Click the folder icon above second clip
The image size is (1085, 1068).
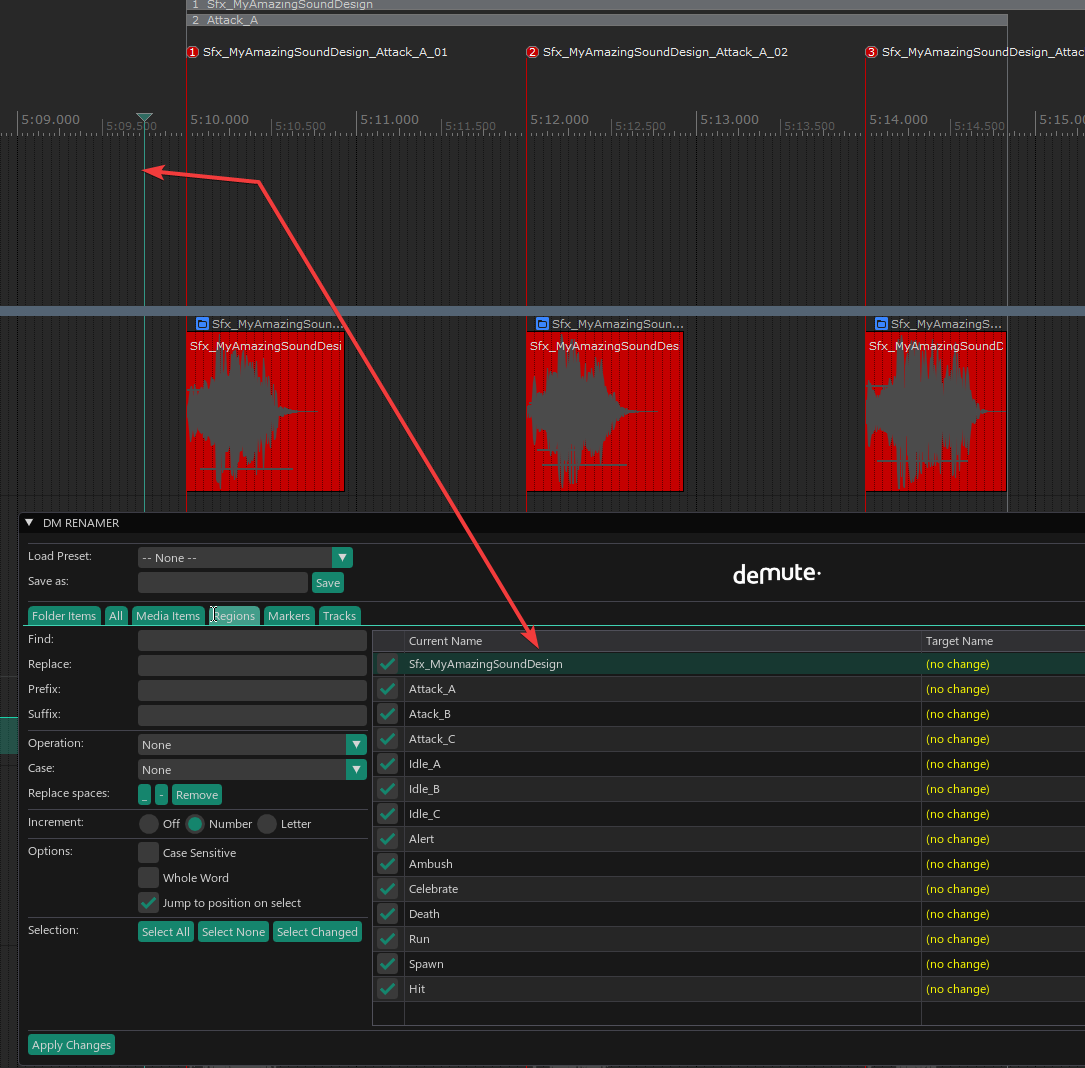coord(542,323)
